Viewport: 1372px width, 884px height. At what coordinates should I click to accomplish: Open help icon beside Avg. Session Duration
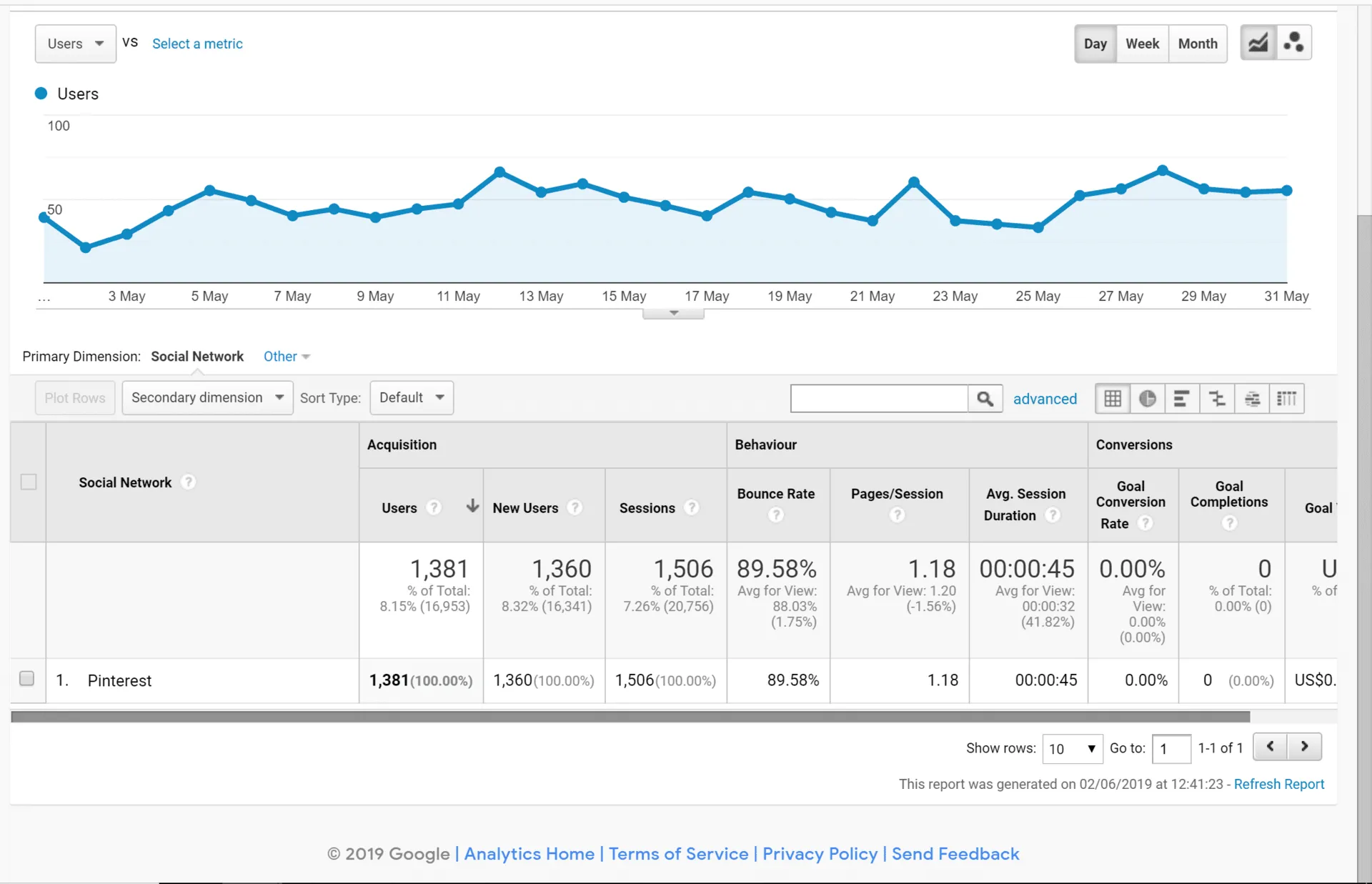[1052, 515]
